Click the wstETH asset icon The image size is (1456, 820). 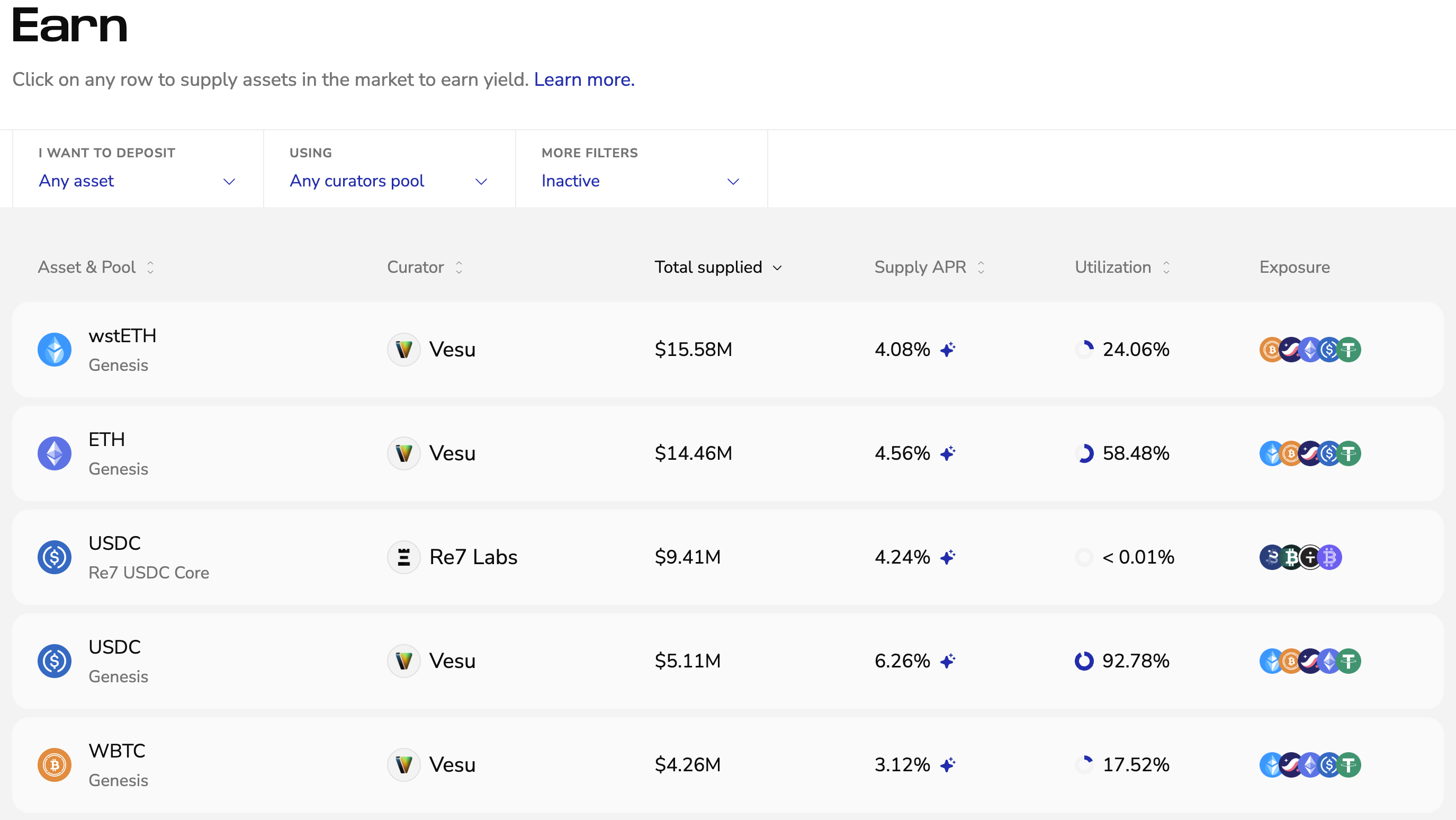click(54, 350)
